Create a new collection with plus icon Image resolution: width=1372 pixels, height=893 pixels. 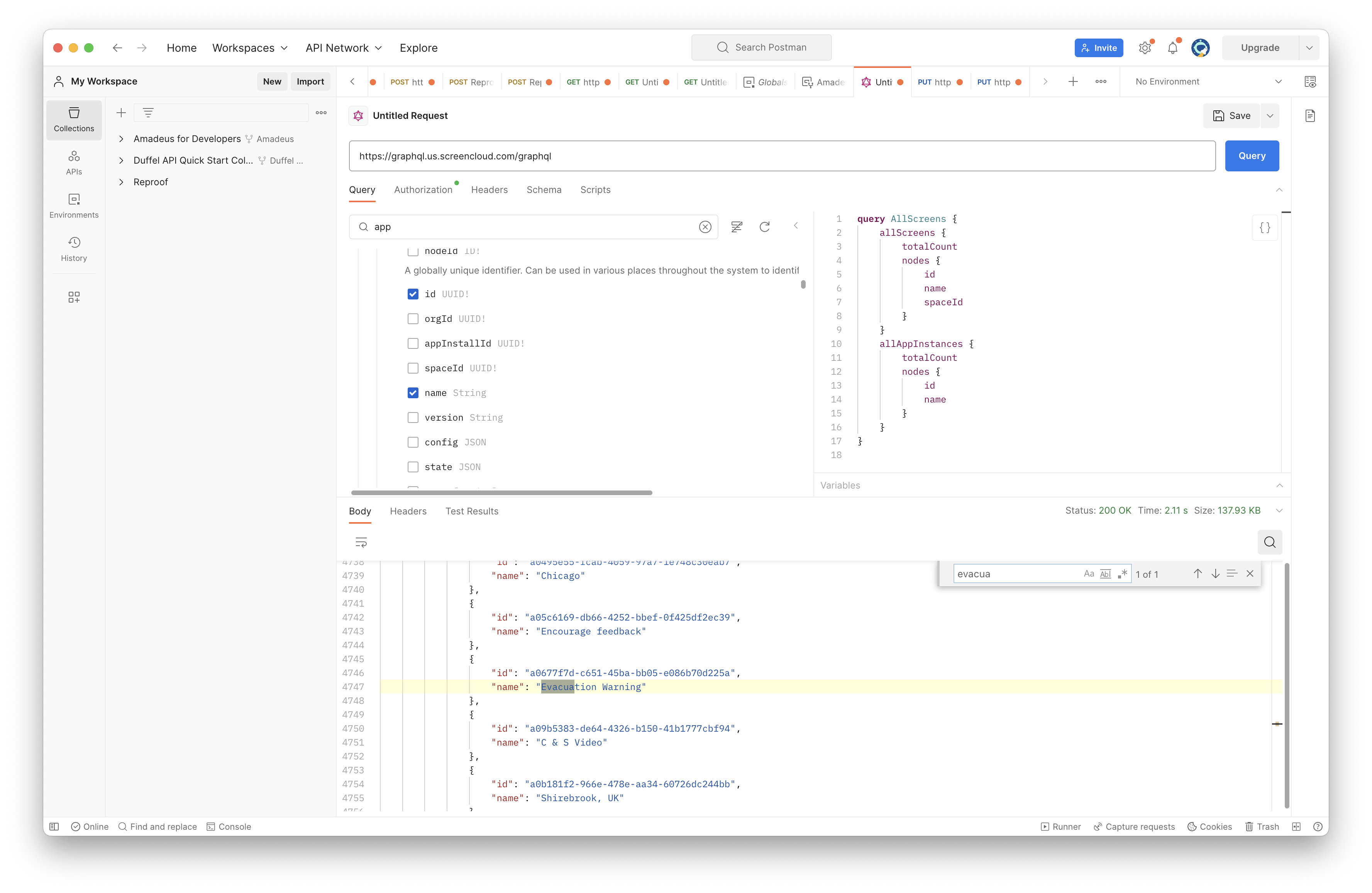click(121, 113)
